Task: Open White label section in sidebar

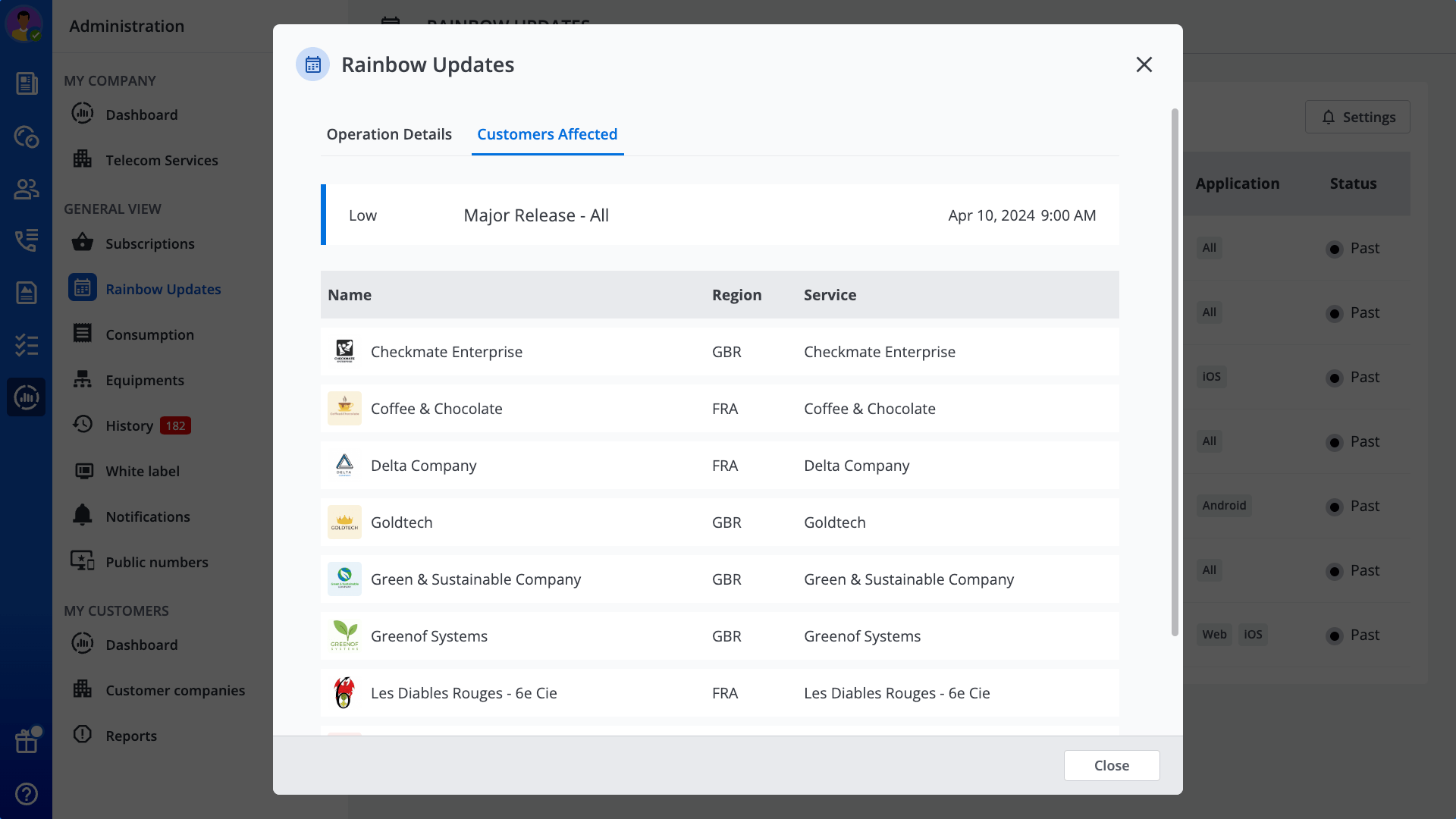Action: point(142,471)
